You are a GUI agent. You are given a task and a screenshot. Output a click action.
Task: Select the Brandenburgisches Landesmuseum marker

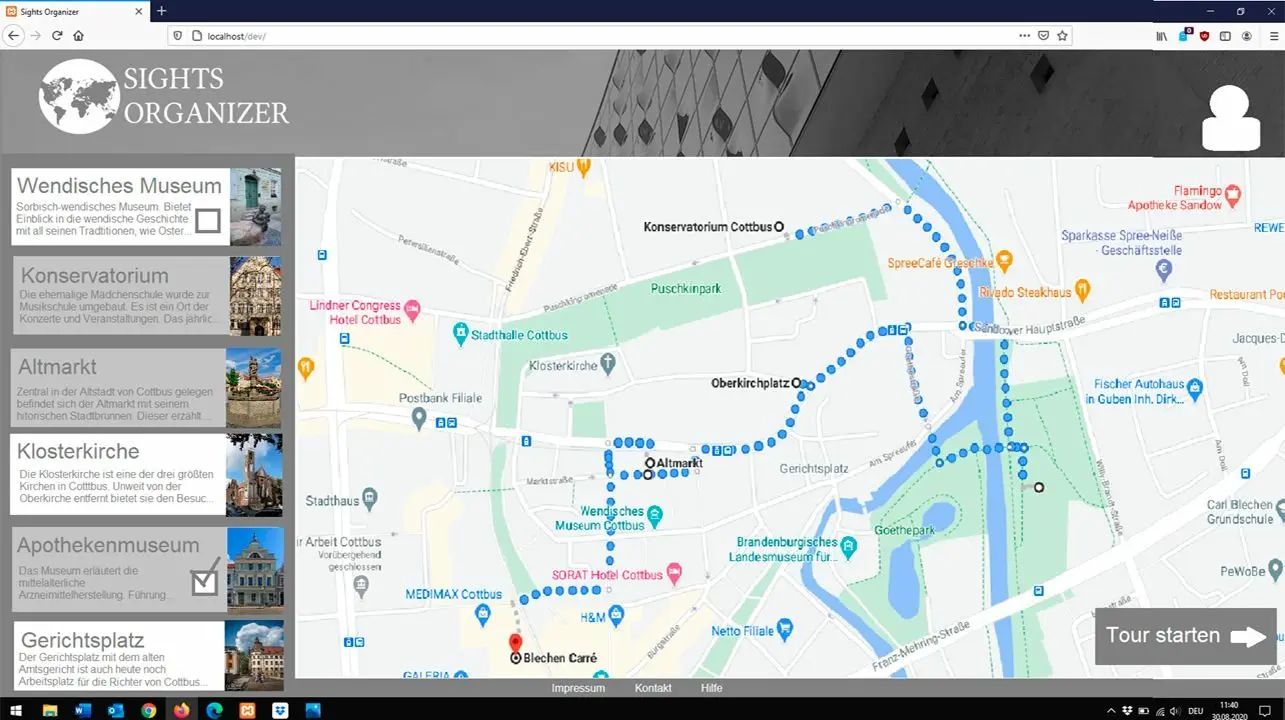coord(848,546)
